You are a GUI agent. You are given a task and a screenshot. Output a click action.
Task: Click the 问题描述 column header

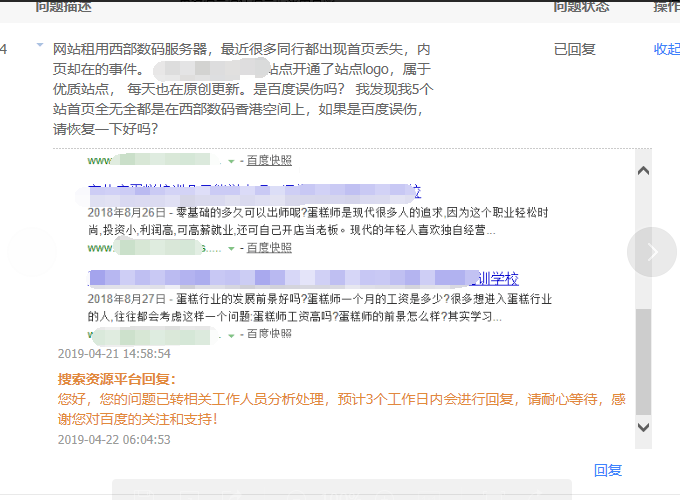(63, 7)
